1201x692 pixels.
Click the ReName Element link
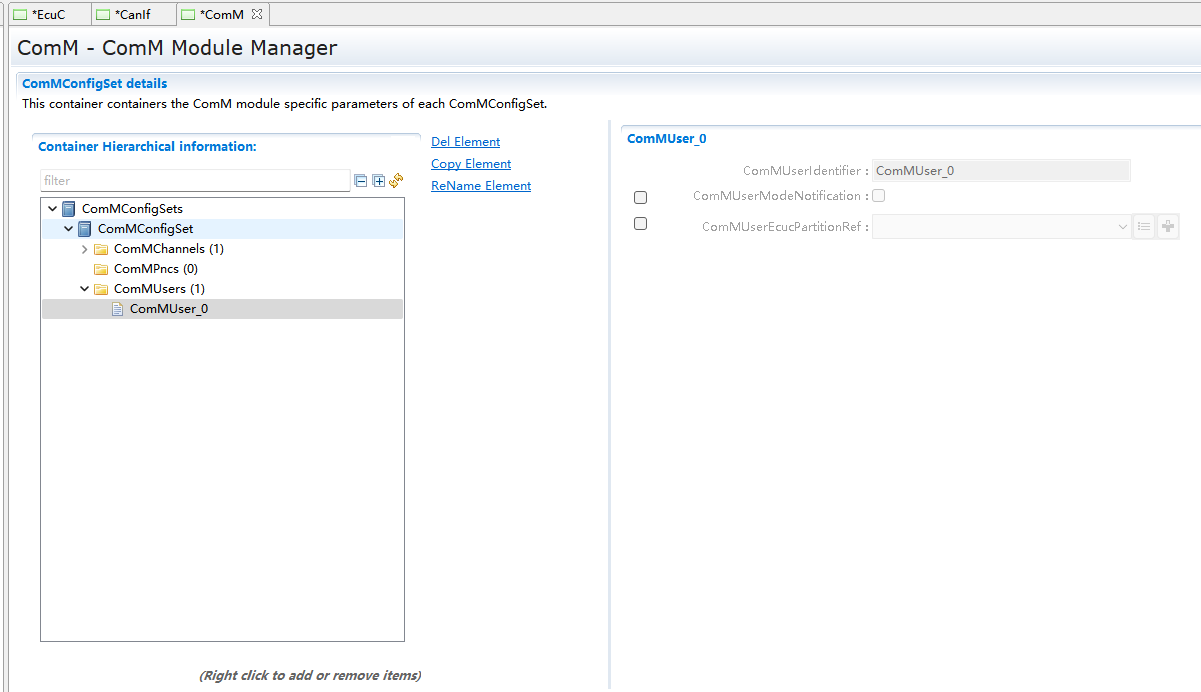pos(481,186)
